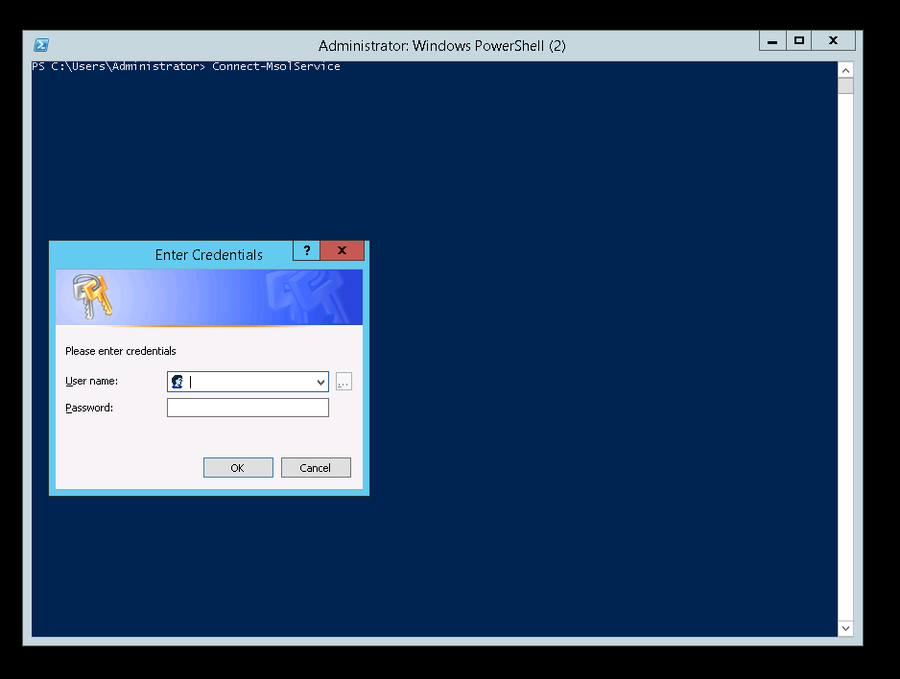
Task: Maximize the PowerShell window
Action: 798,41
